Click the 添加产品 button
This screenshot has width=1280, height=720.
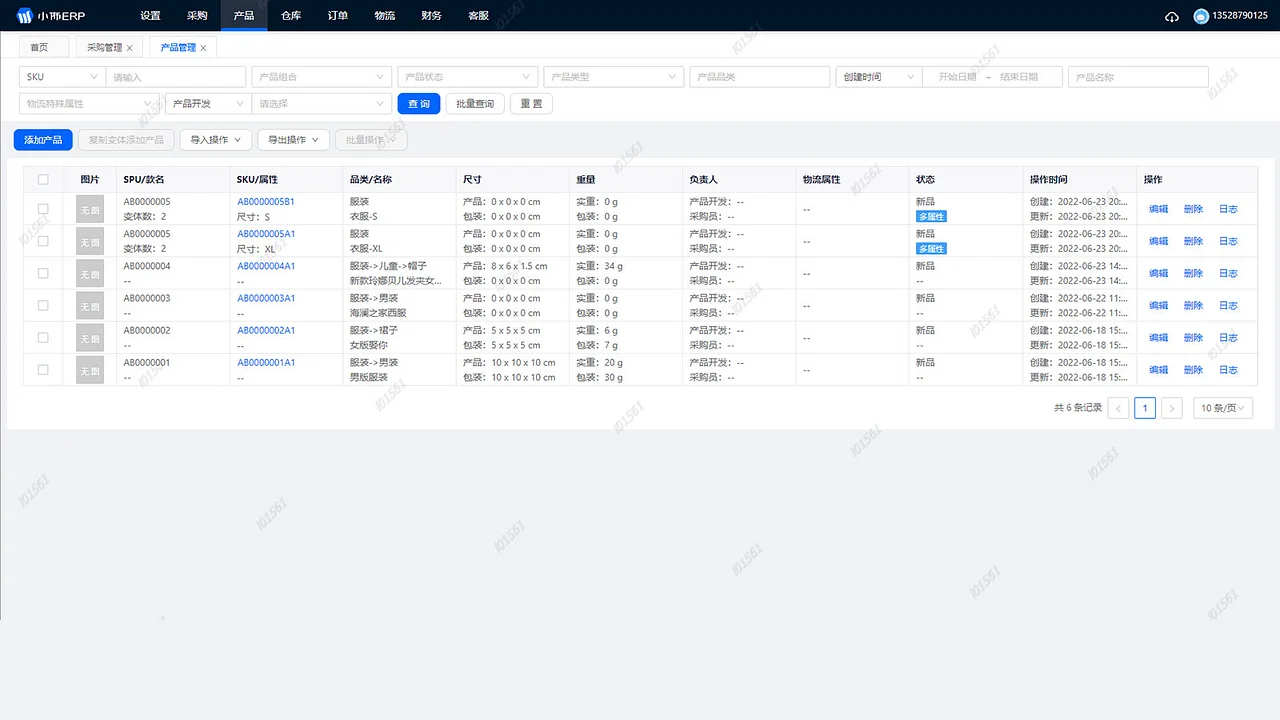(42, 140)
